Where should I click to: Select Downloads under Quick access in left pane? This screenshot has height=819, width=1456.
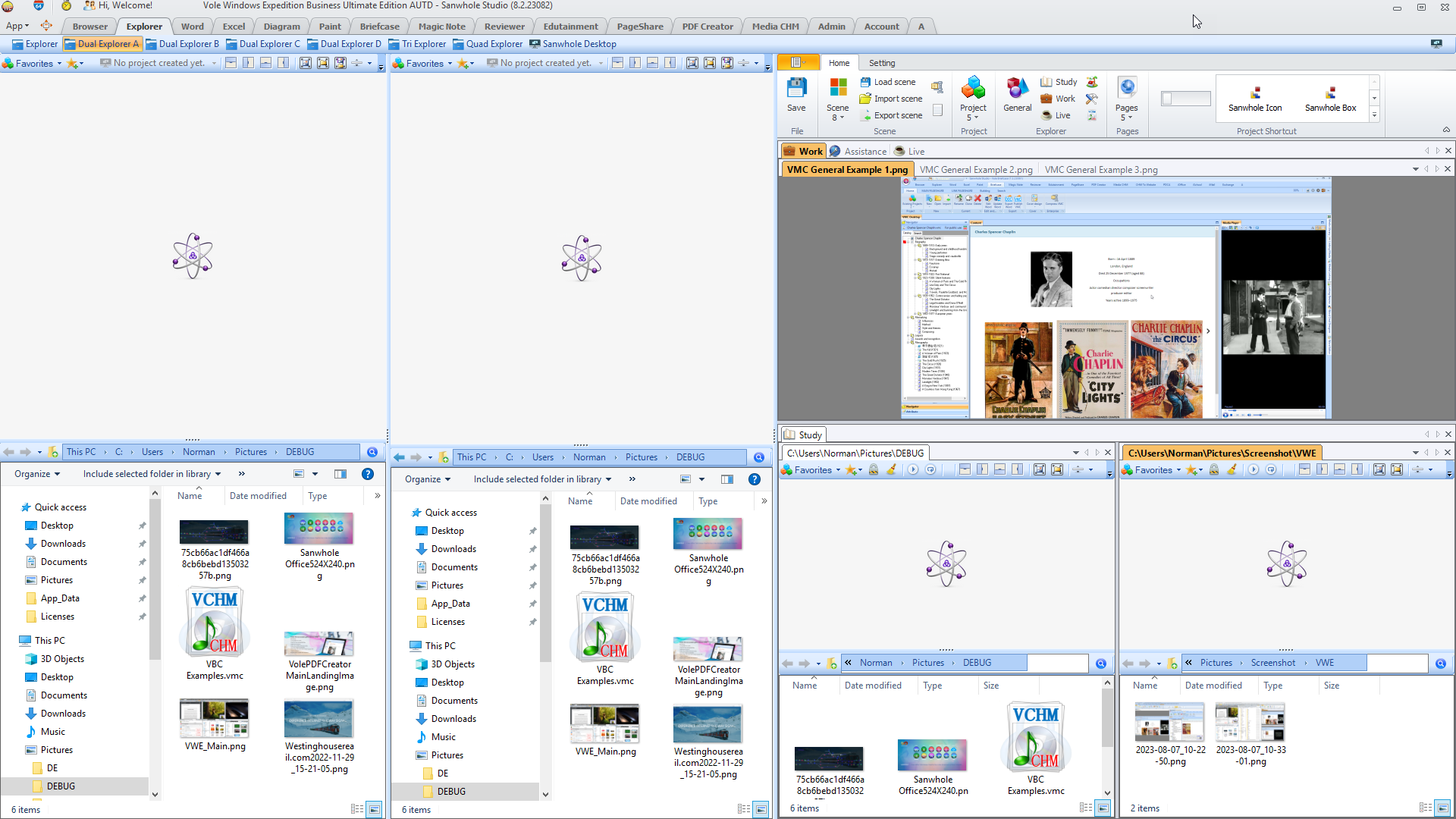point(63,544)
